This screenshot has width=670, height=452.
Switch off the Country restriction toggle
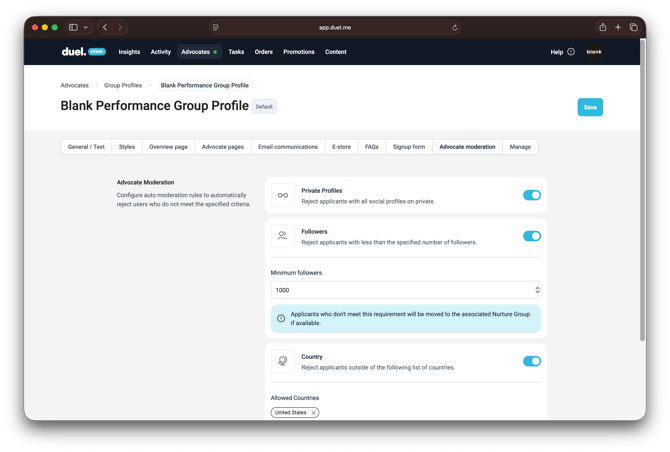532,361
